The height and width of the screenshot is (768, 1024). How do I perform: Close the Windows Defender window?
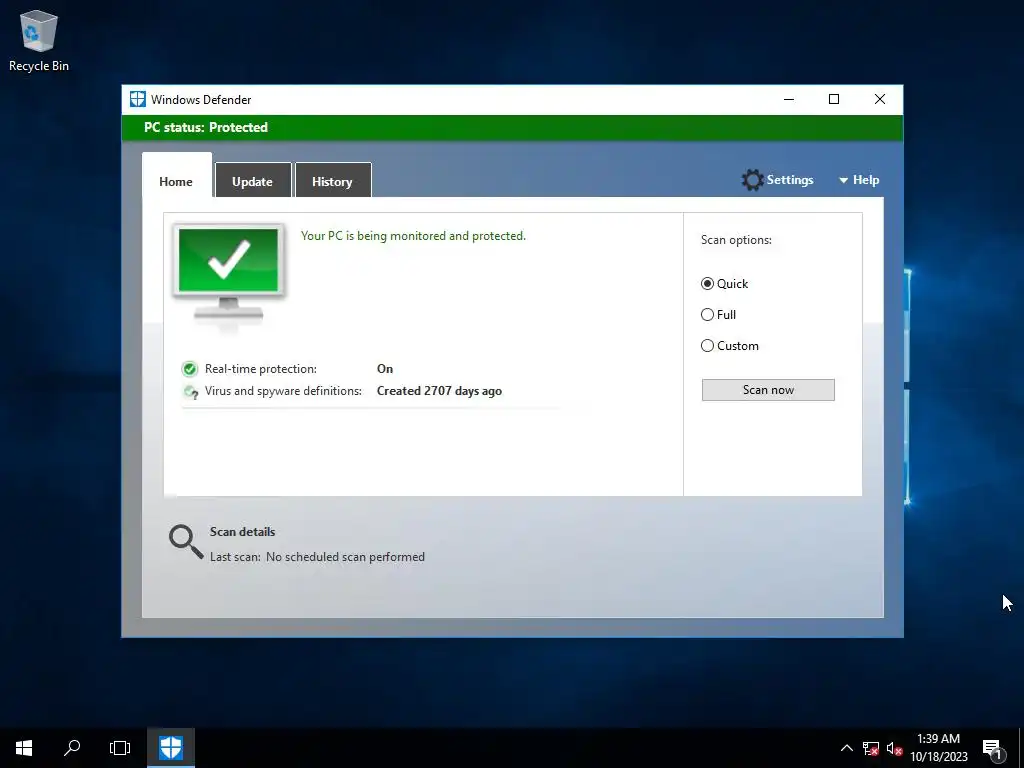click(880, 99)
